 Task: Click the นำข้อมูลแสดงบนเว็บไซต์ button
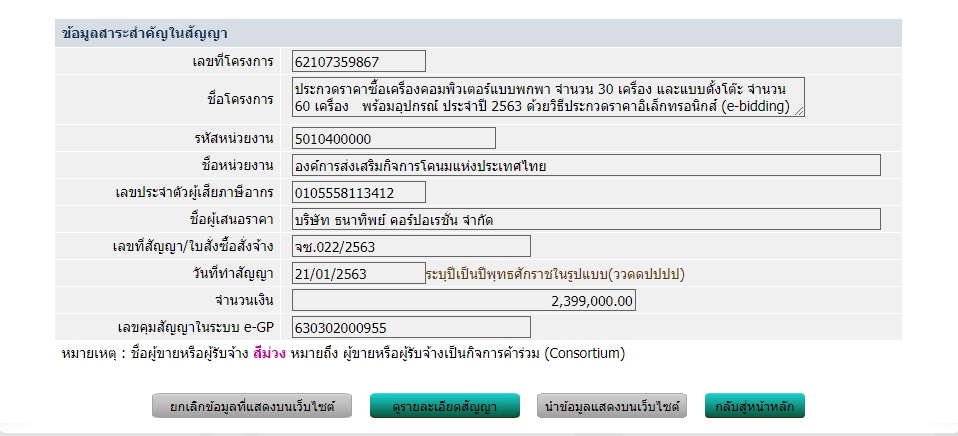[612, 406]
